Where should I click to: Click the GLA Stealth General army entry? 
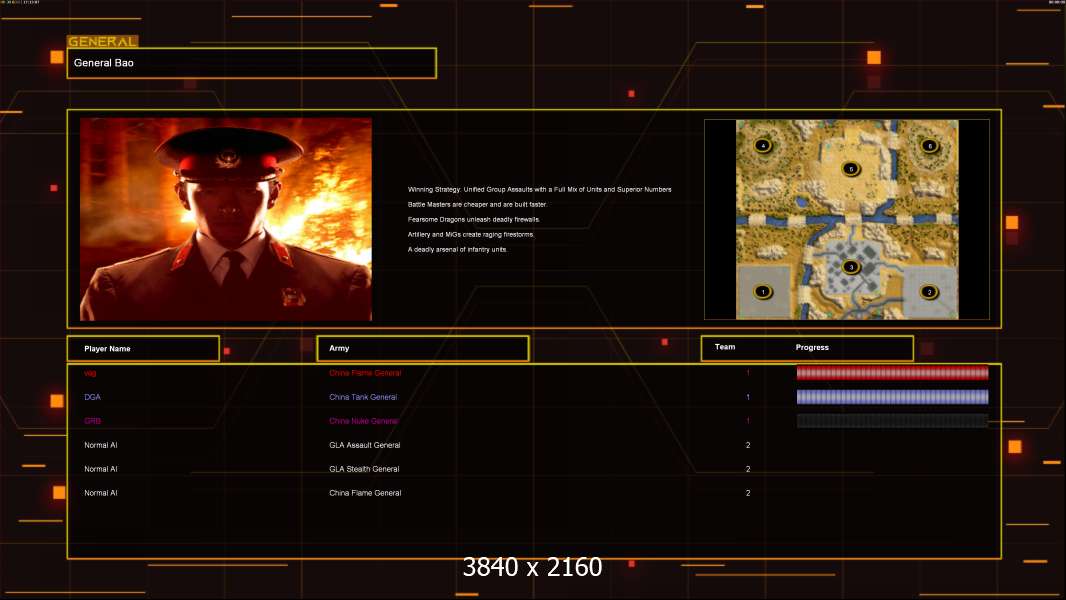pyautogui.click(x=364, y=469)
